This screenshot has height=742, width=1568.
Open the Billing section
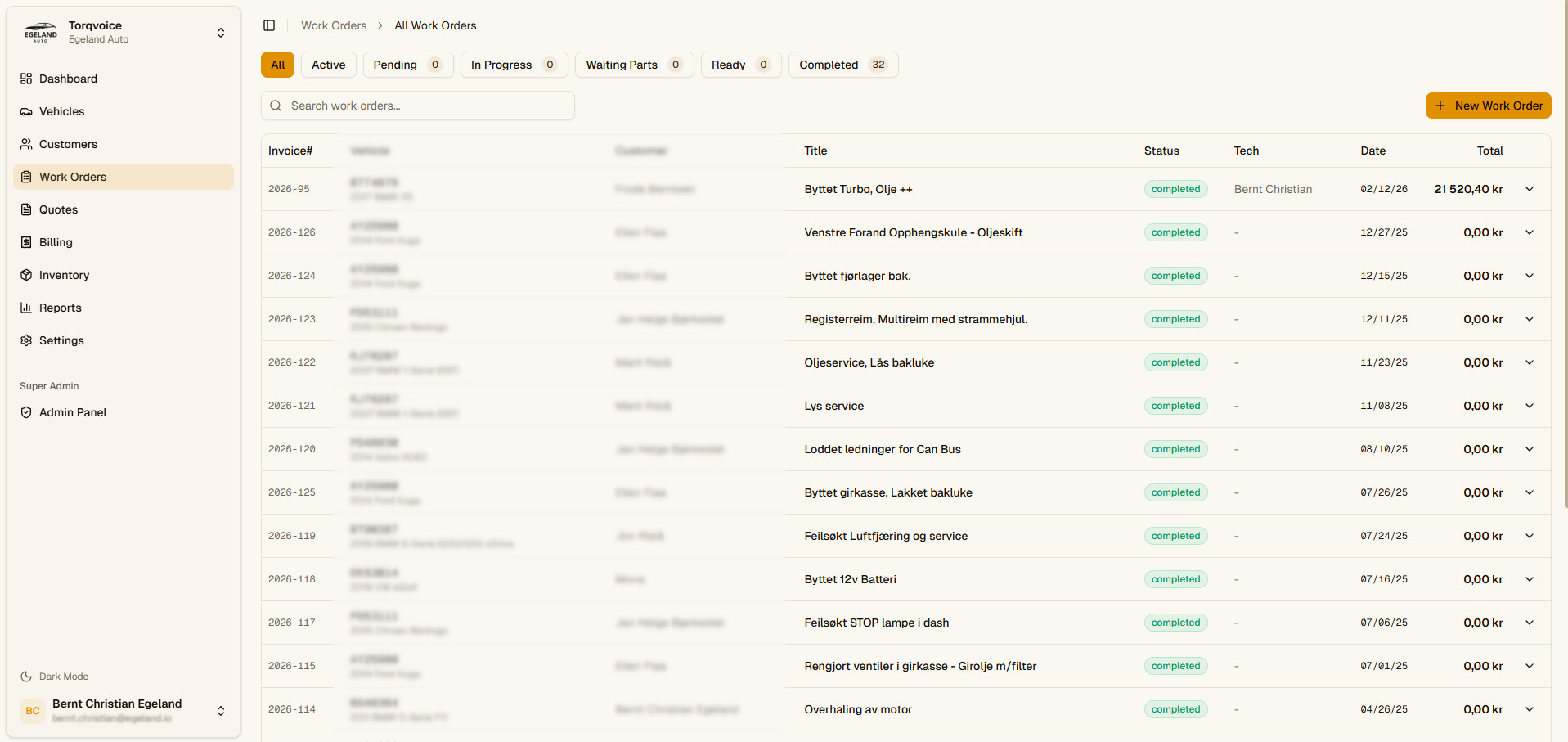55,242
